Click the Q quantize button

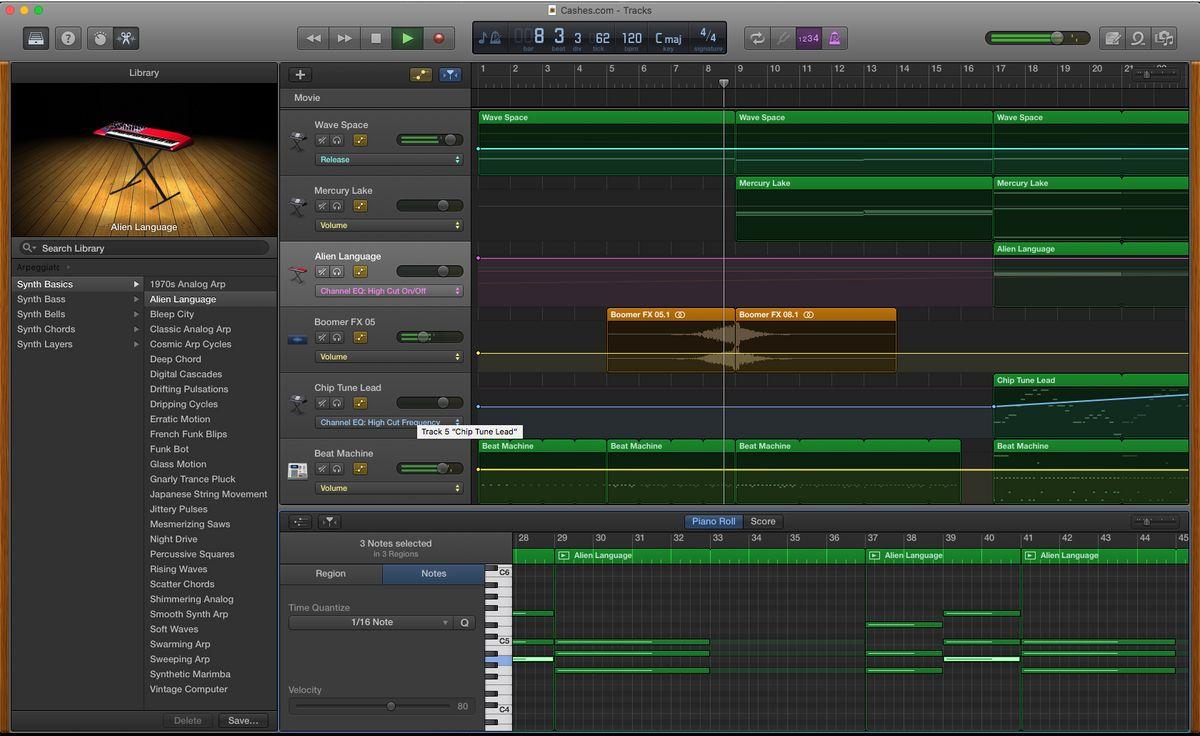click(464, 622)
